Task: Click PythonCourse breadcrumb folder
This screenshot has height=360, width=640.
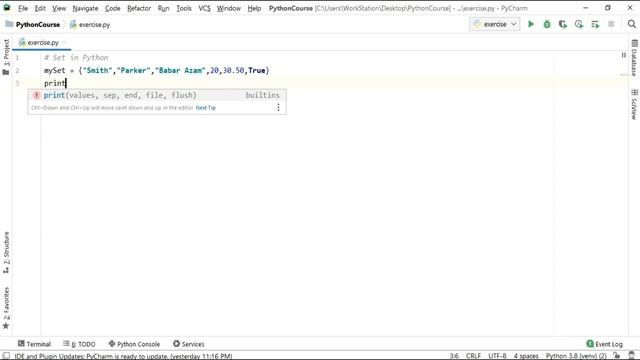Action: point(33,24)
